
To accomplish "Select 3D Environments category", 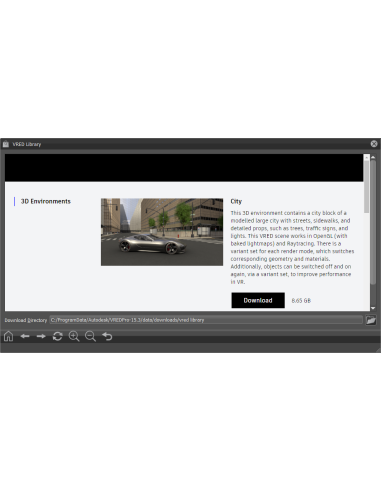I will [x=46, y=201].
